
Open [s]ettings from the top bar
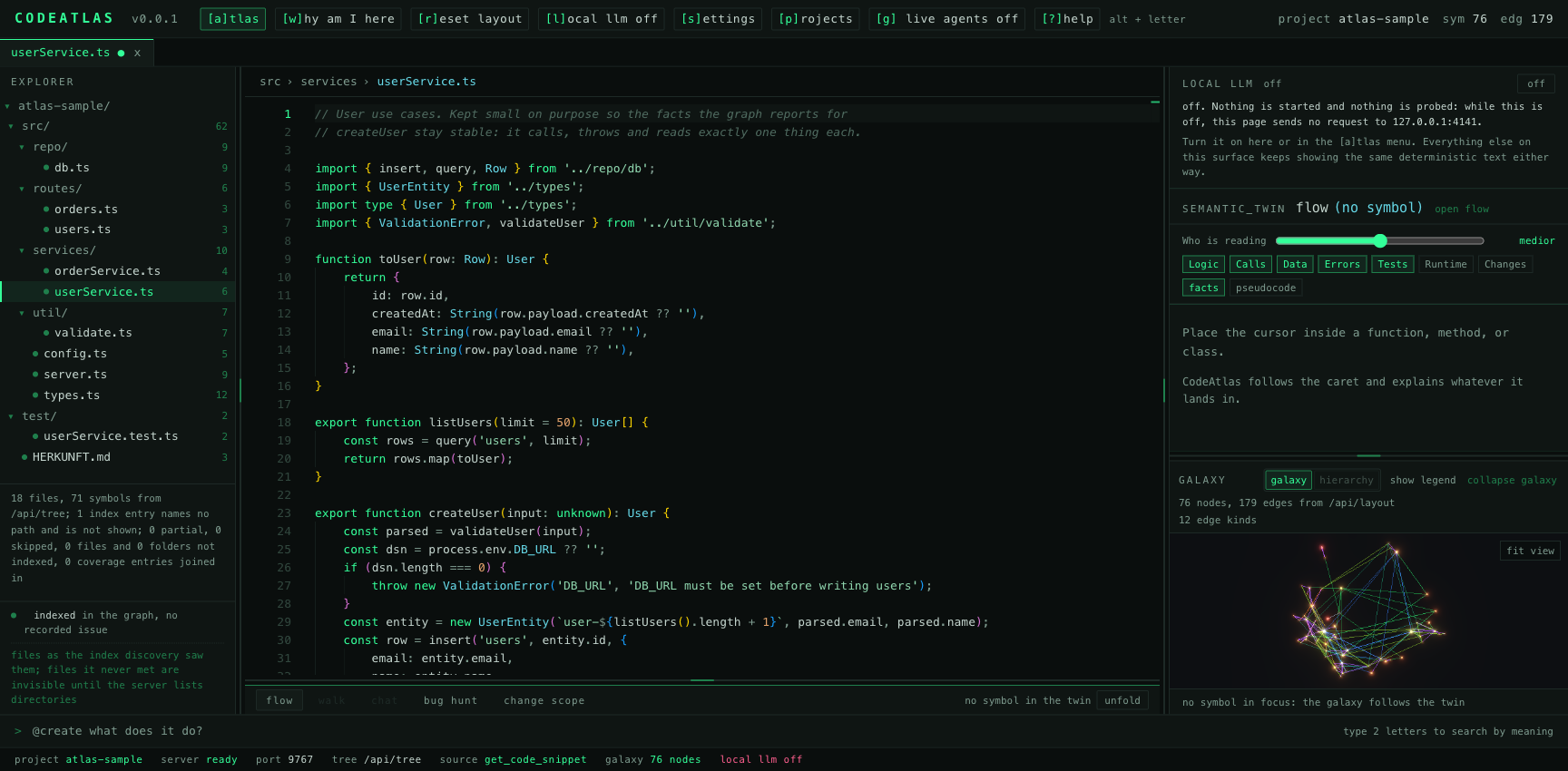click(x=718, y=19)
